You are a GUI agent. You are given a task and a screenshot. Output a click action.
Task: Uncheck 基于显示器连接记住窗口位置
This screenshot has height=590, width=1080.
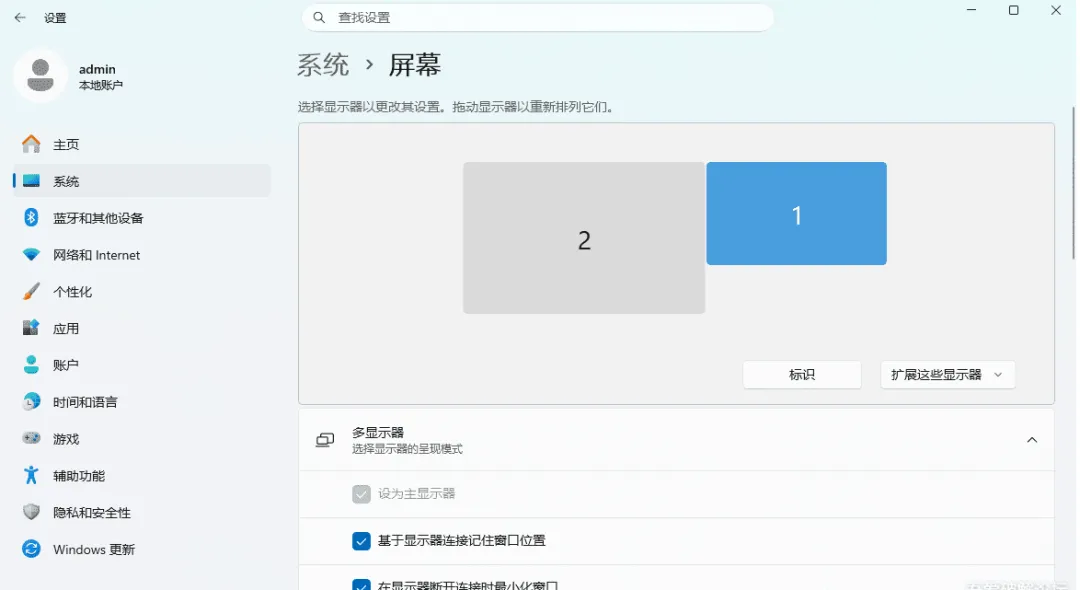(361, 540)
